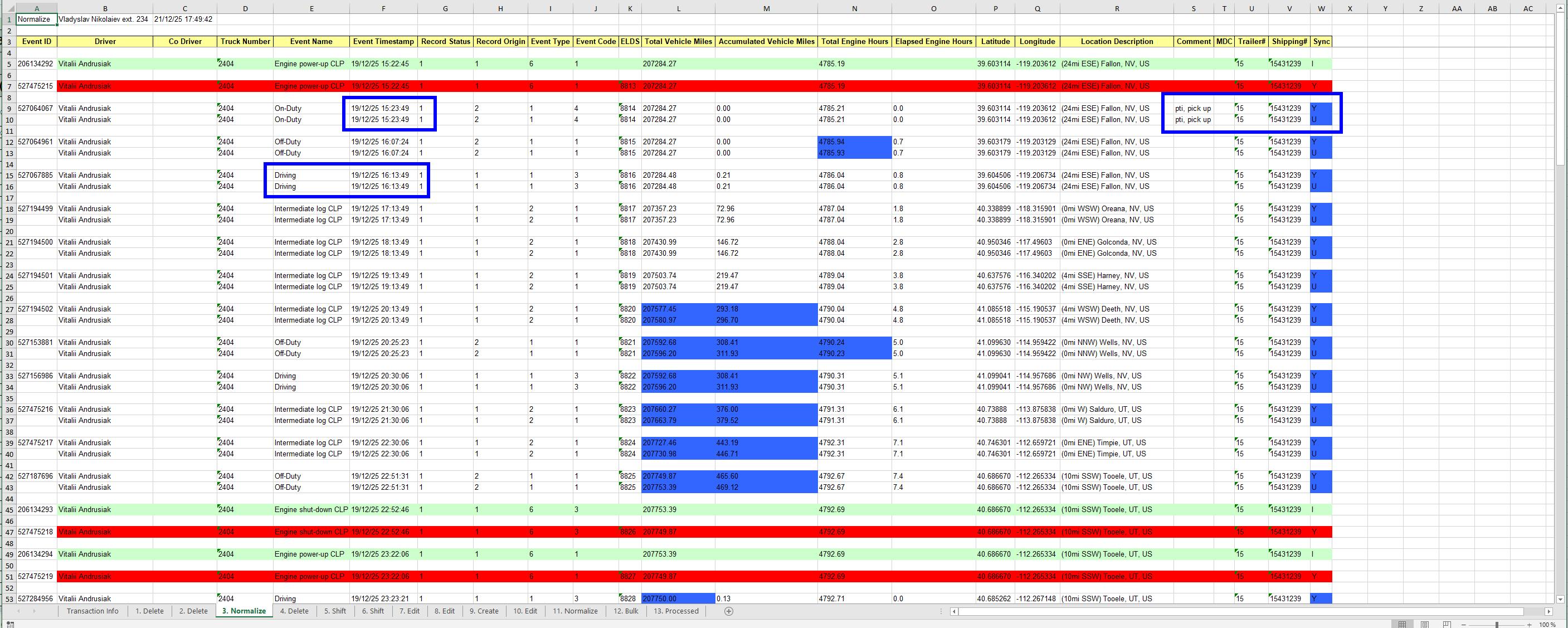1568x628 pixels.
Task: Select column L header
Action: pos(678,8)
